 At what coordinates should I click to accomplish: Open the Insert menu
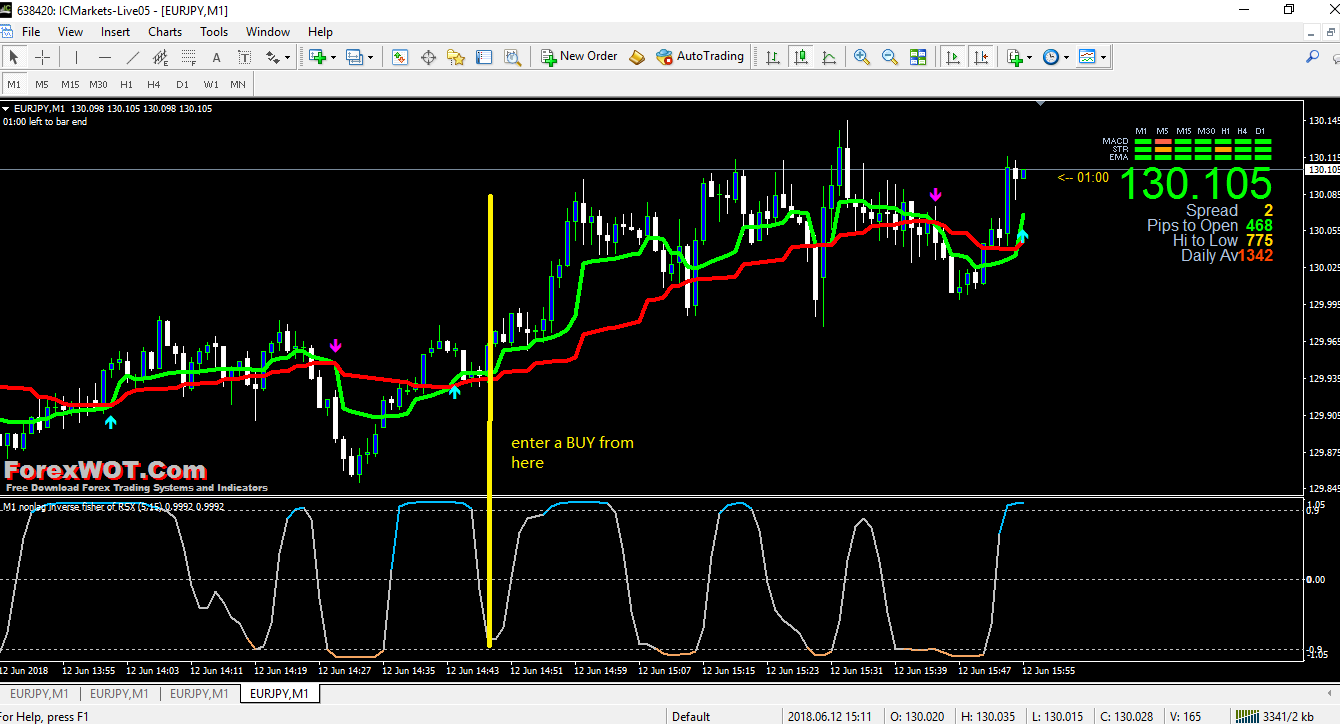[x=115, y=31]
